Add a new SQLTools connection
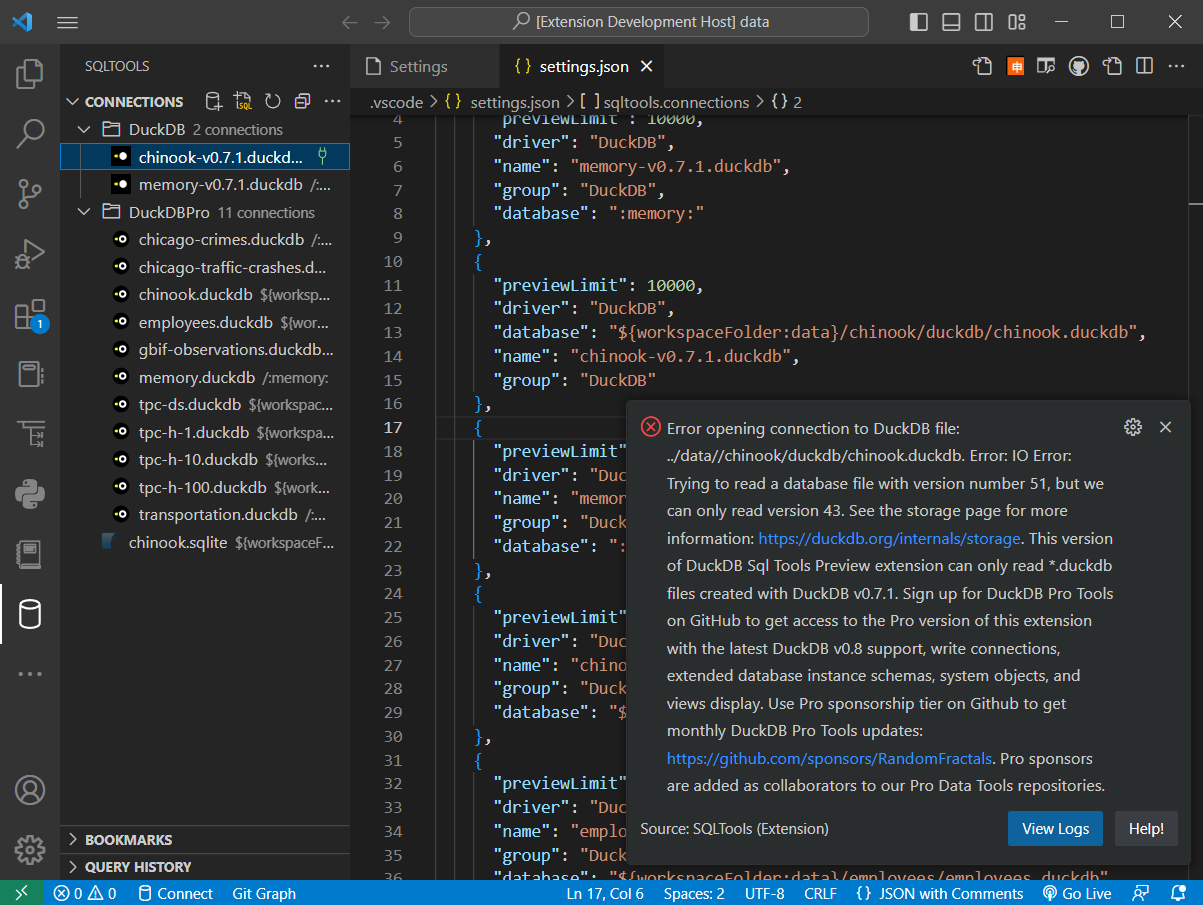Screen dimensions: 1203x905 tap(214, 101)
